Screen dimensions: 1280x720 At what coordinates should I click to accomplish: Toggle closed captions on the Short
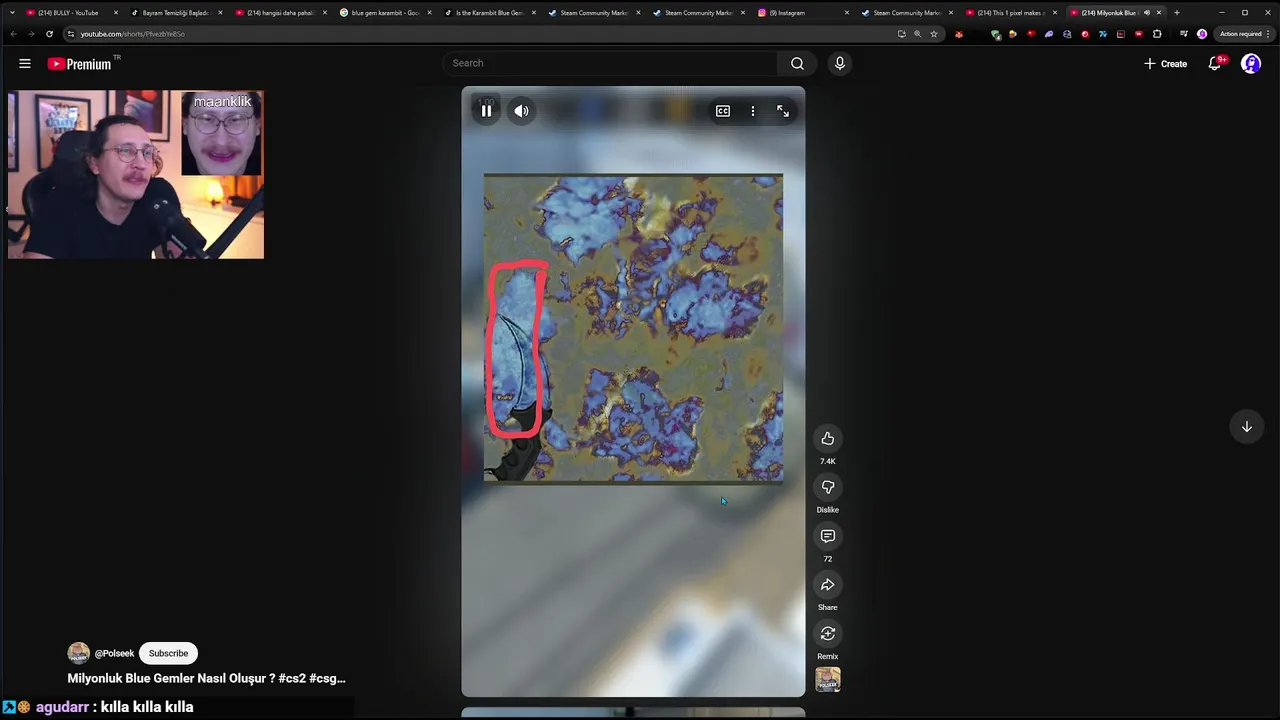pyautogui.click(x=723, y=111)
